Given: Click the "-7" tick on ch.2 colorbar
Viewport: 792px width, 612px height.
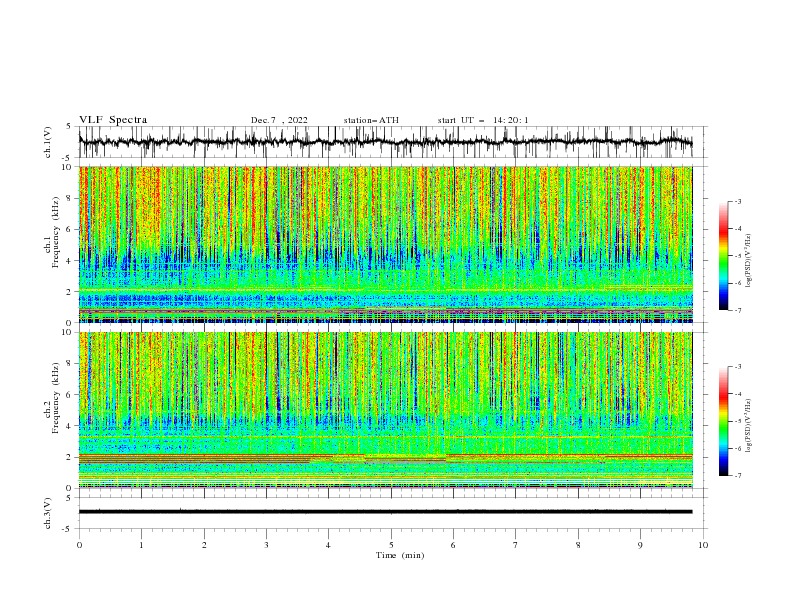Looking at the screenshot, I should tap(738, 476).
